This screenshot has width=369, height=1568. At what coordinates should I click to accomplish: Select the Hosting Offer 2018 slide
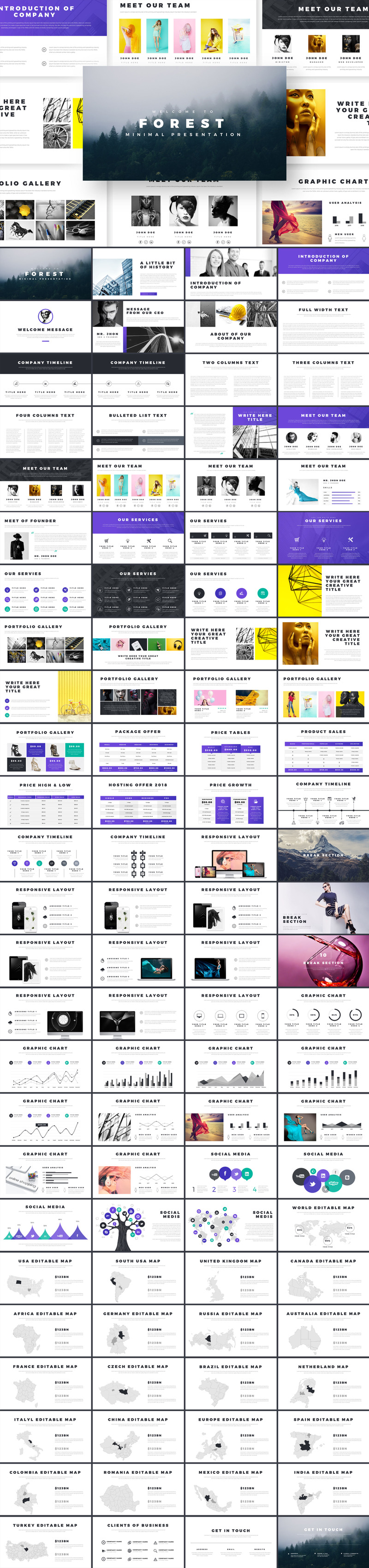[138, 802]
